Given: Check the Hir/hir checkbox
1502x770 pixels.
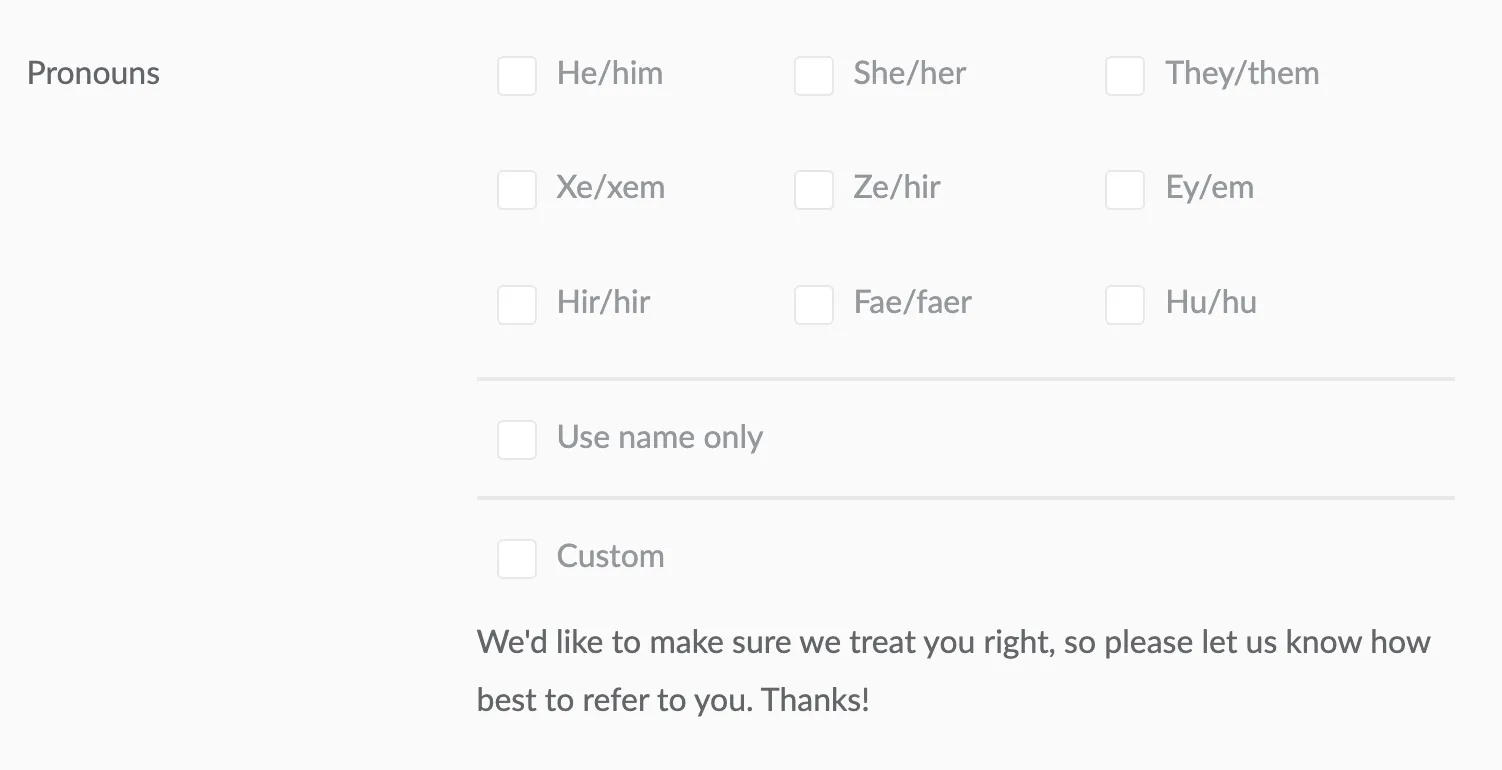Looking at the screenshot, I should (517, 304).
